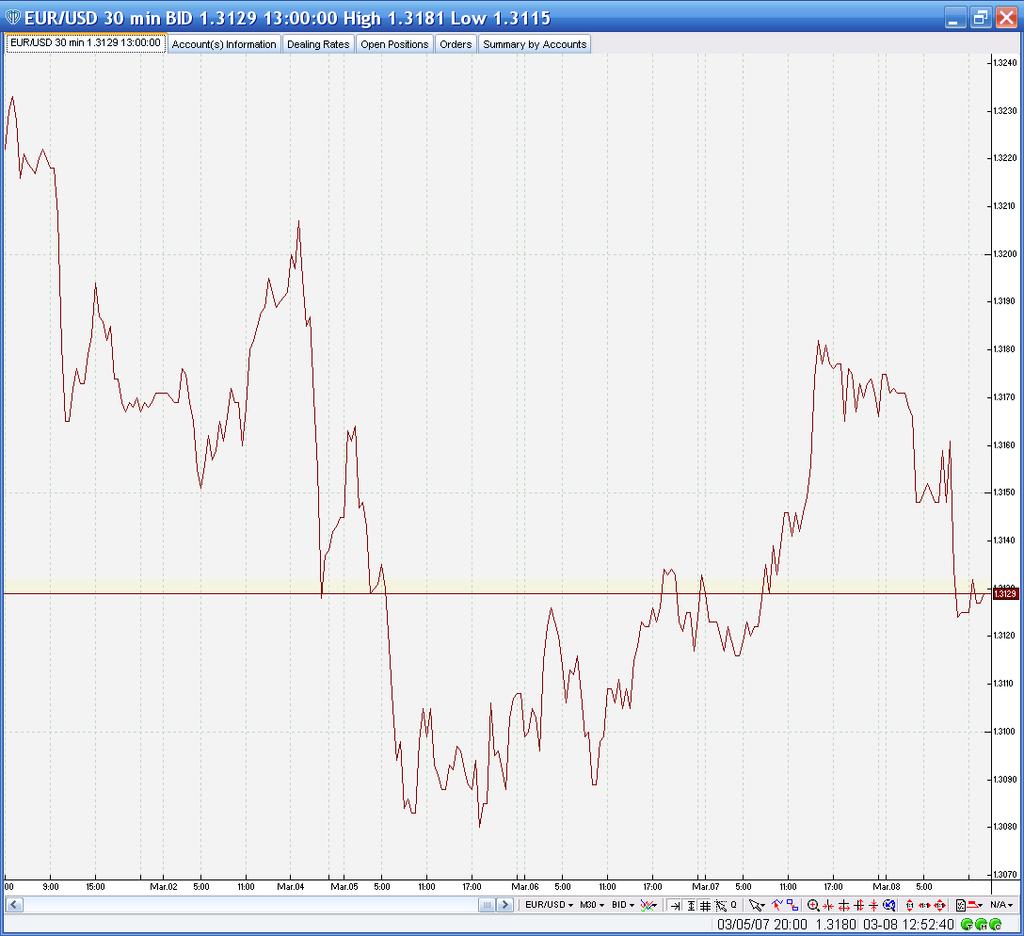This screenshot has width=1024, height=936.
Task: Select the red arrow line drawing tool
Action: tap(777, 905)
